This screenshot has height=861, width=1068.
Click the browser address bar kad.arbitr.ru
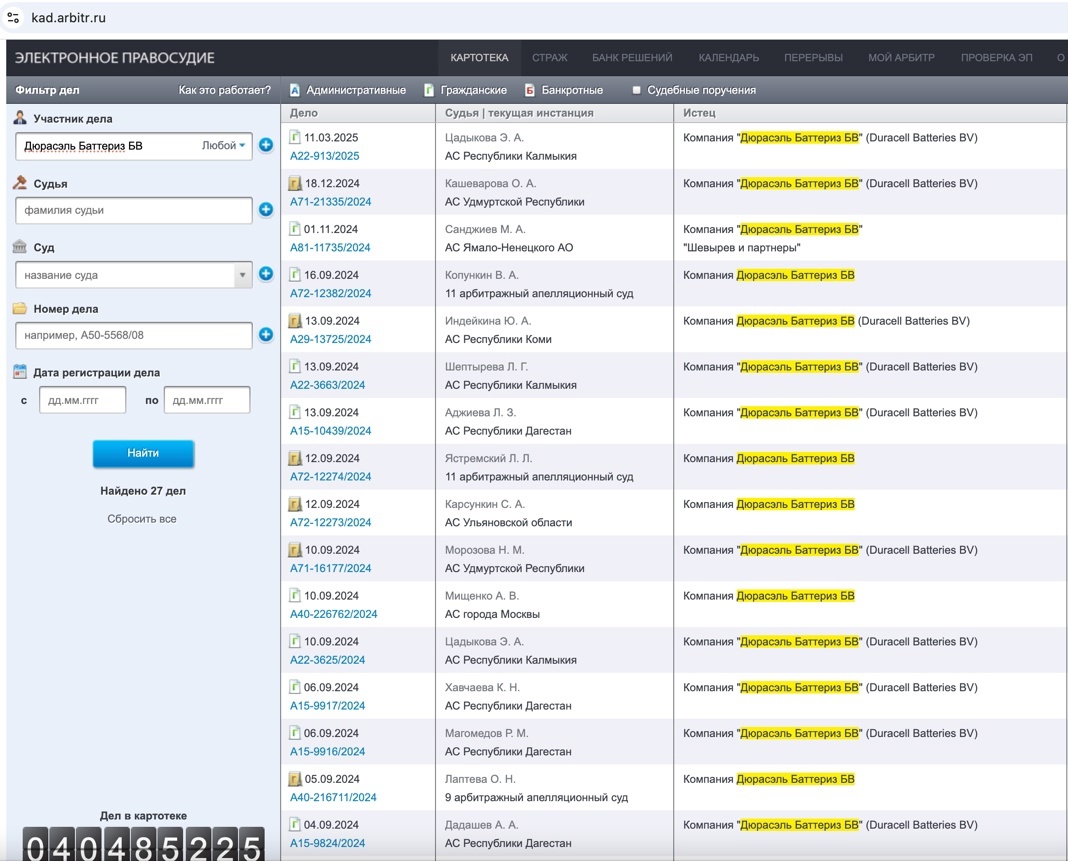click(68, 18)
